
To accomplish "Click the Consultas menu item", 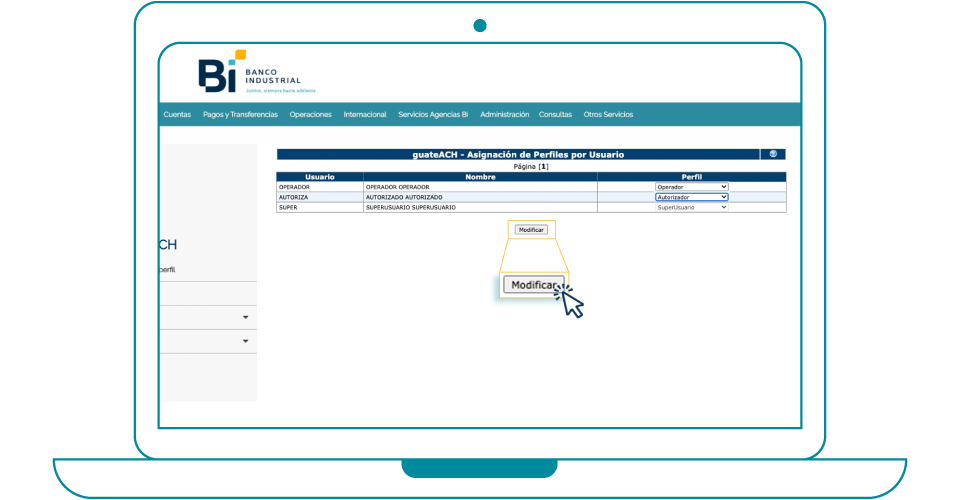I will pos(555,115).
